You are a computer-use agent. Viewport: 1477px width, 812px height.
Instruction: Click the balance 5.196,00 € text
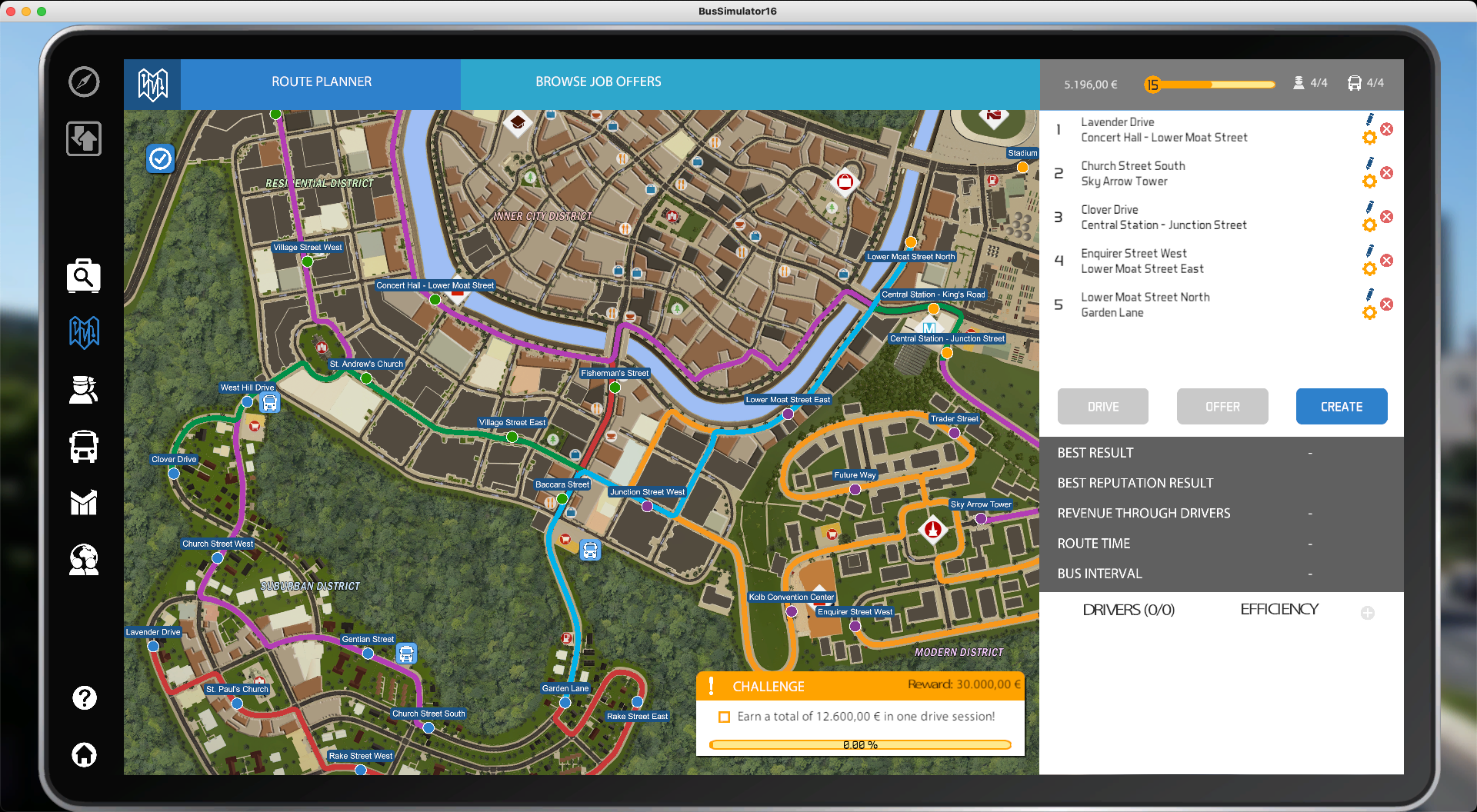(1090, 85)
